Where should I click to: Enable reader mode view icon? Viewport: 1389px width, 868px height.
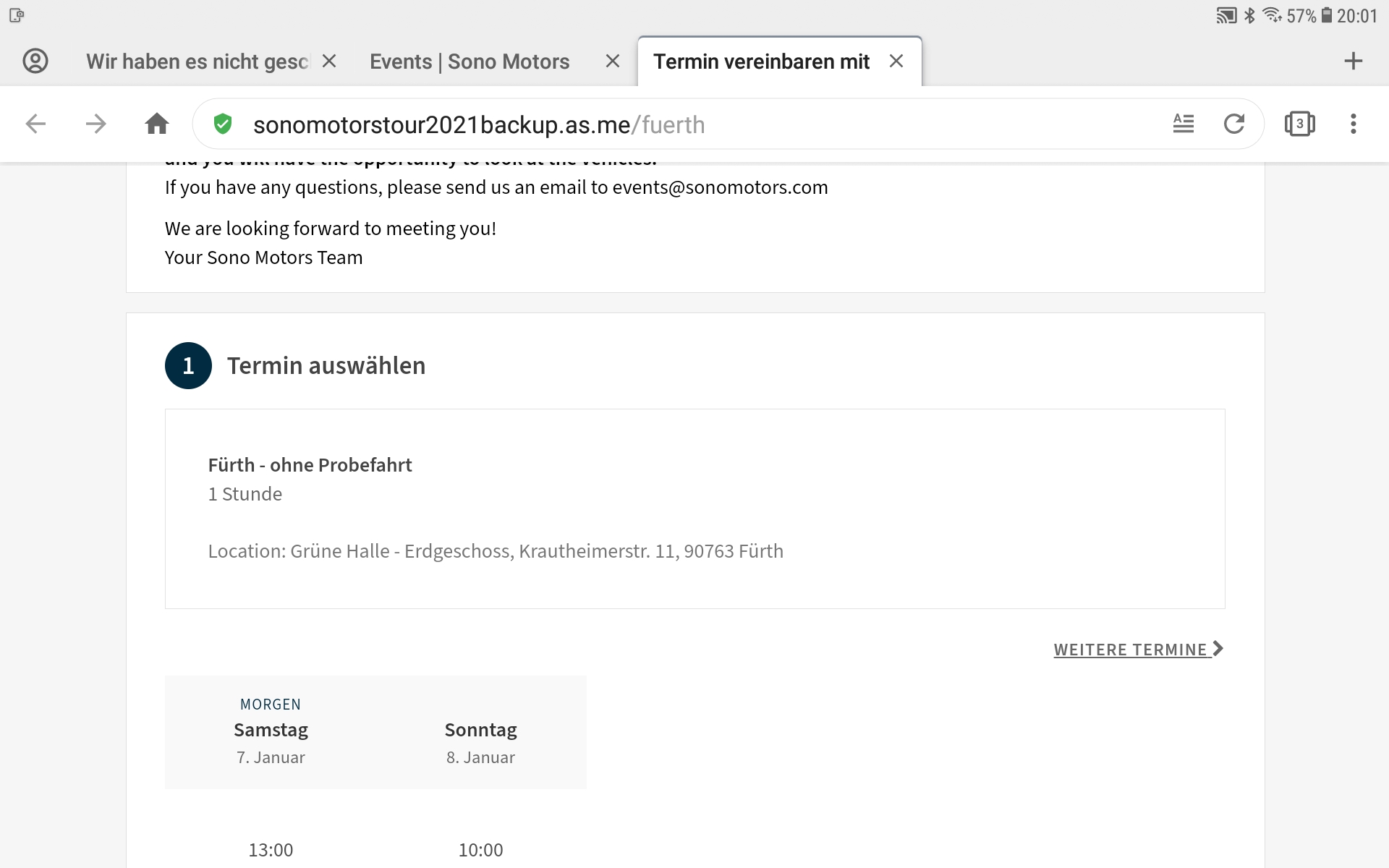point(1183,124)
